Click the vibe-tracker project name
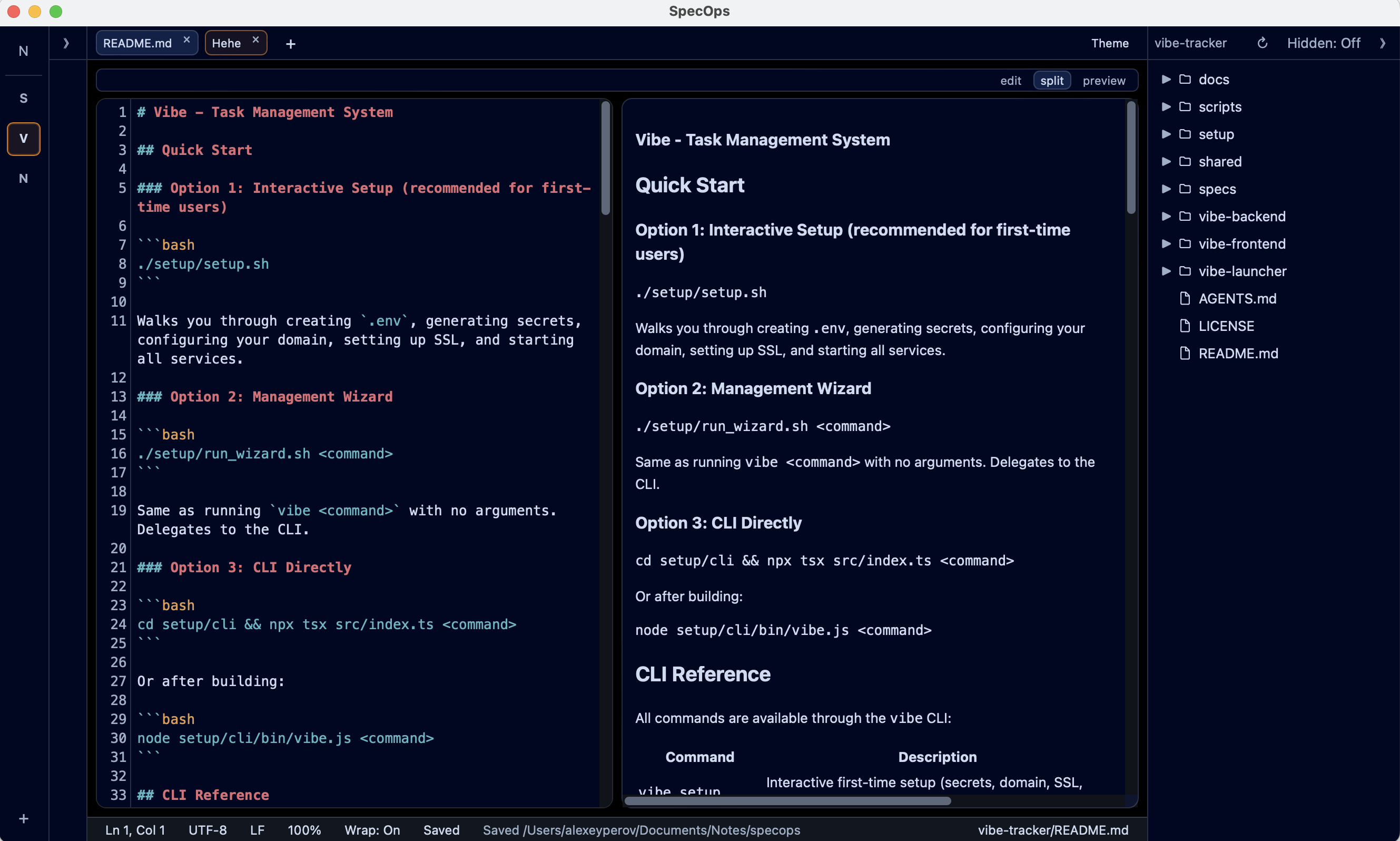The width and height of the screenshot is (1400, 841). (1190, 43)
